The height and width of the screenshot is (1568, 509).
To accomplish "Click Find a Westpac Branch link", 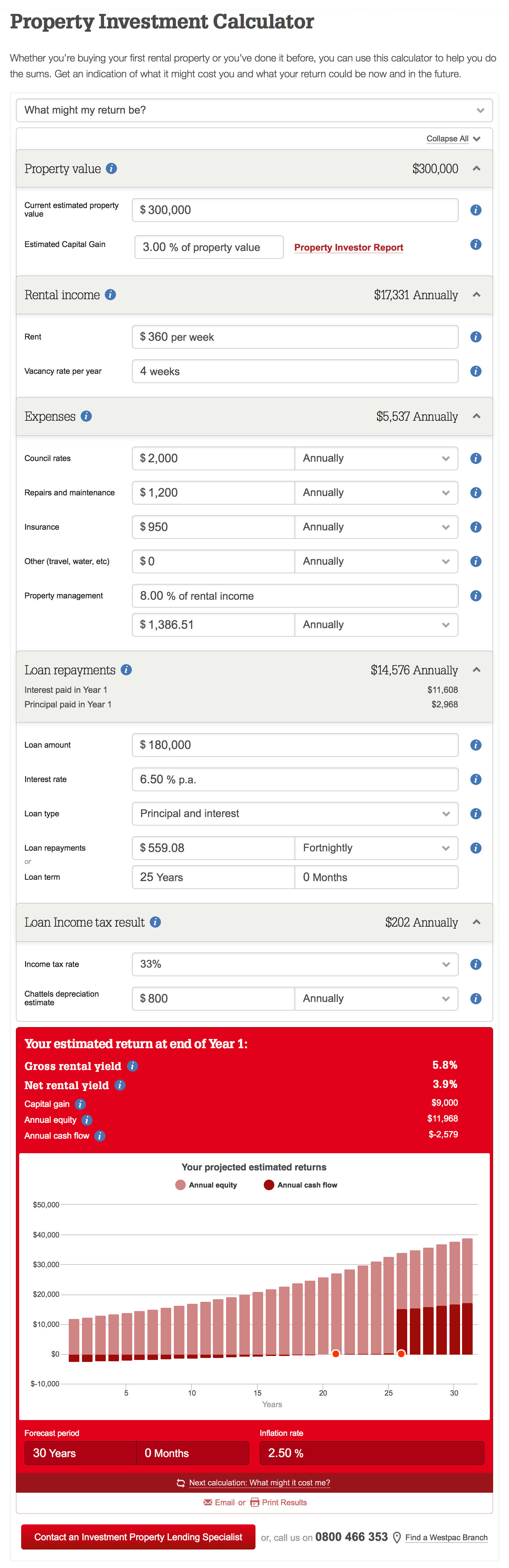I will 446,1538.
